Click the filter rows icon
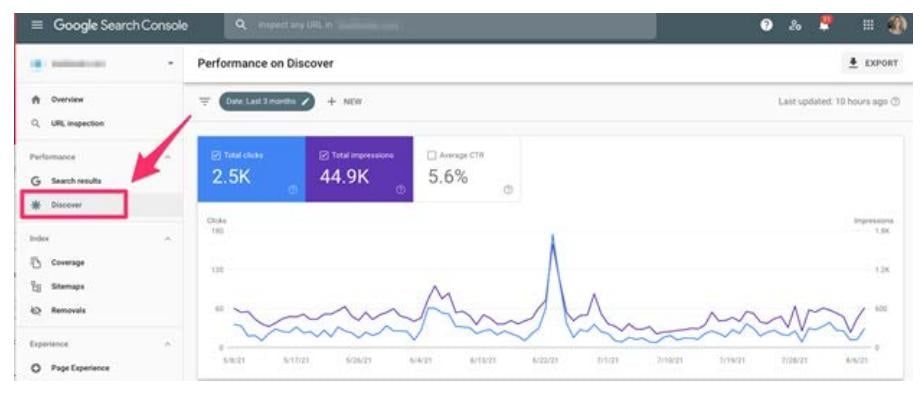The width and height of the screenshot is (921, 395). (x=204, y=101)
